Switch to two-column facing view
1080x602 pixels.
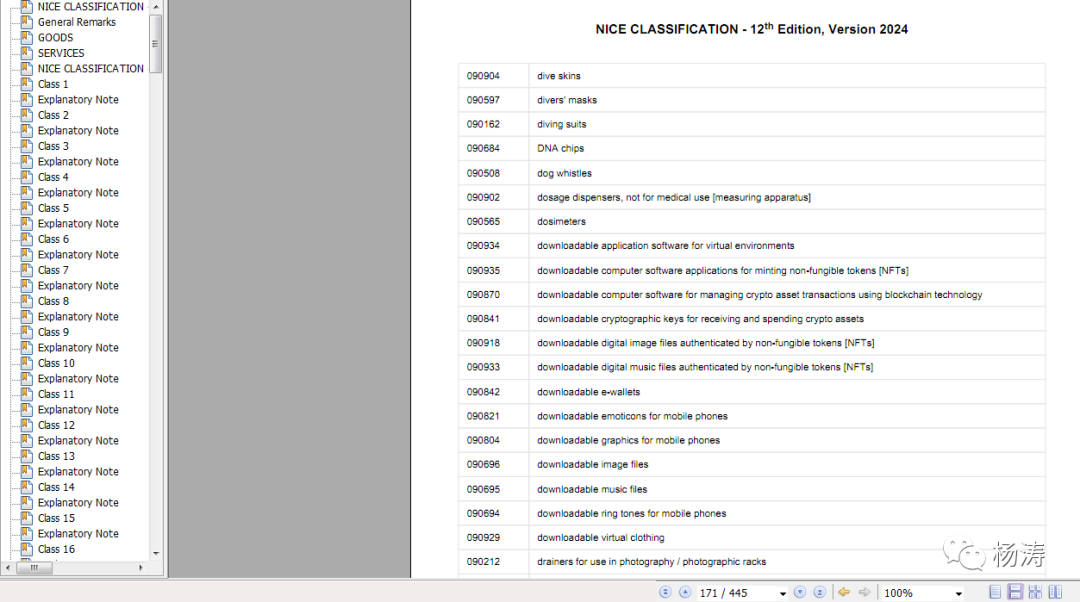(1055, 592)
